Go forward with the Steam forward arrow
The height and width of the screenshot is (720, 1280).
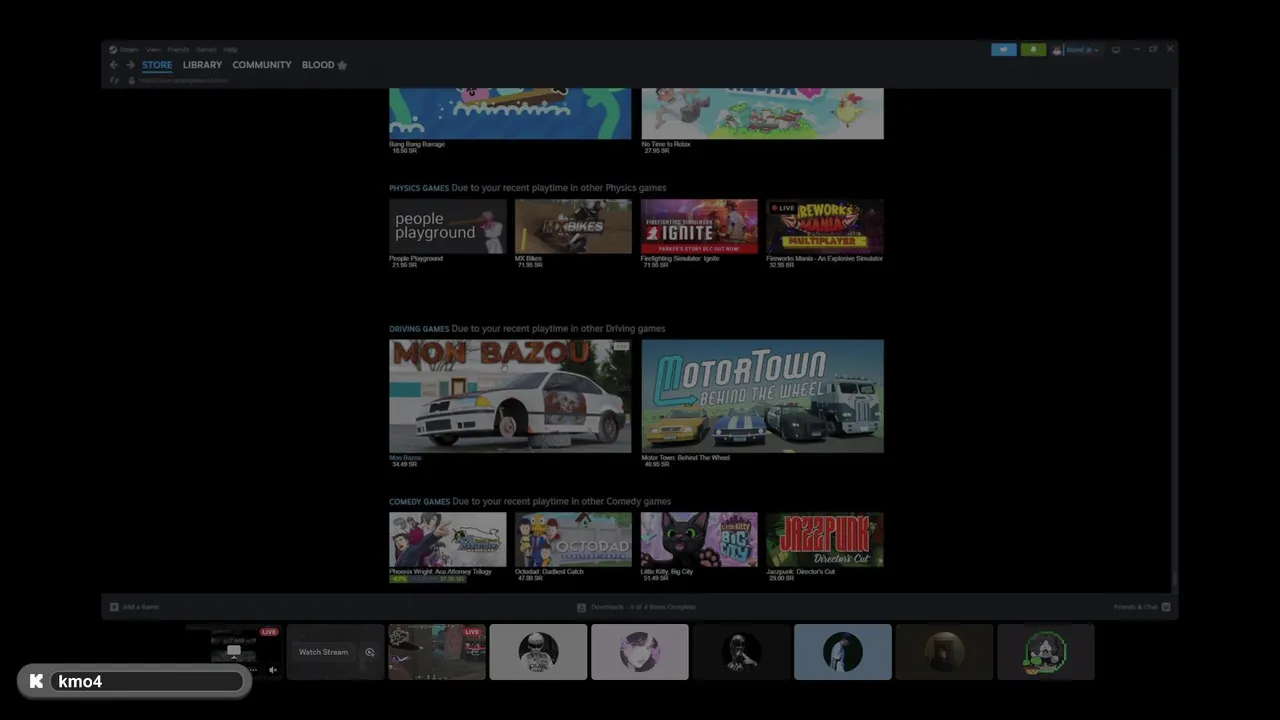[x=130, y=65]
